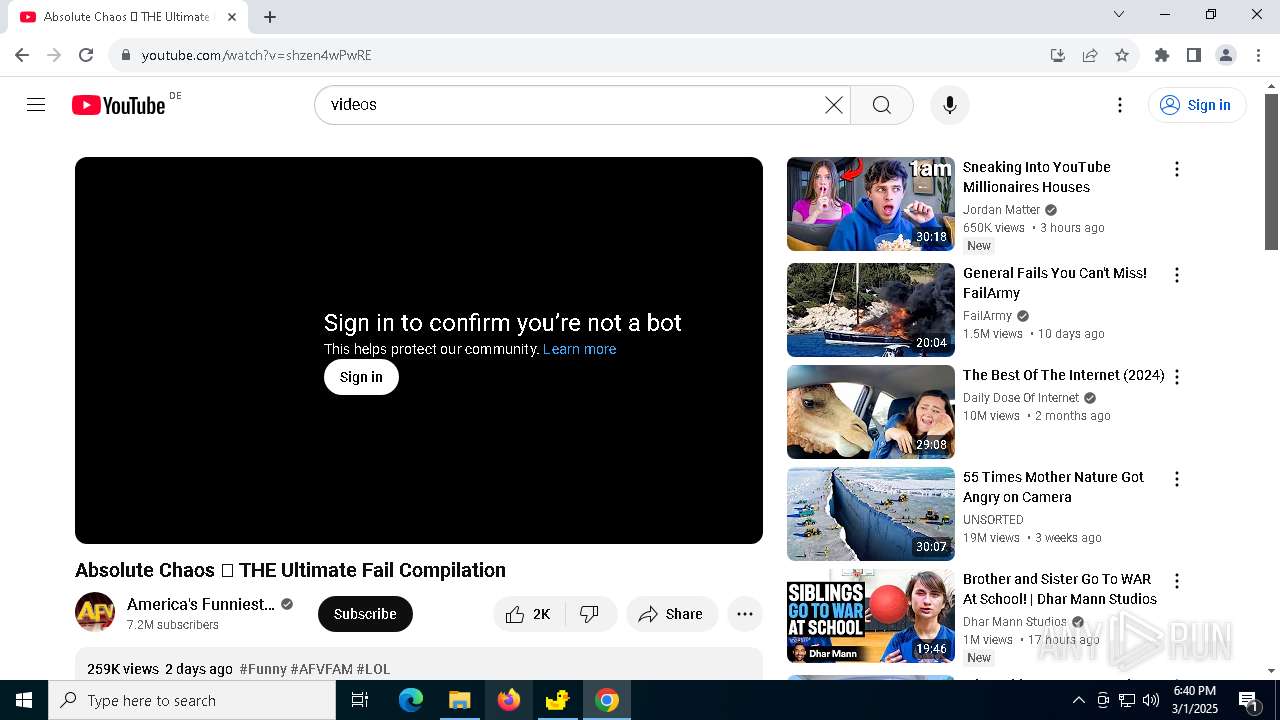Show hidden system tray icons
The image size is (1280, 720).
pos(1078,700)
